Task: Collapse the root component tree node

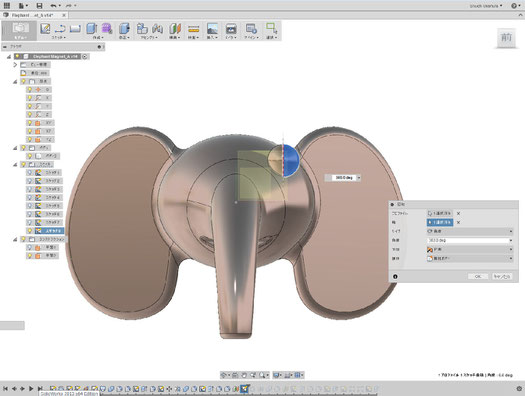Action: click(x=9, y=57)
